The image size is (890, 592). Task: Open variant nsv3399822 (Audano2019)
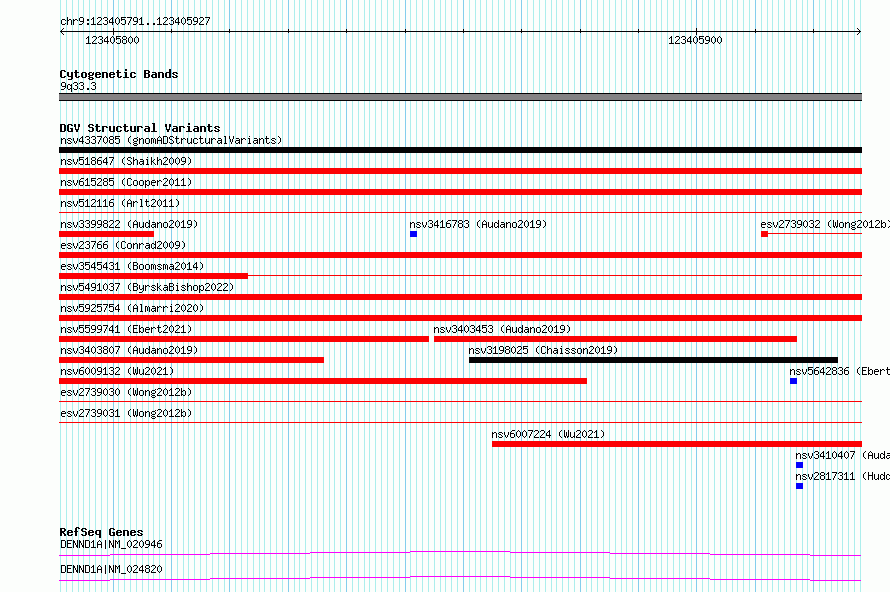coord(129,224)
